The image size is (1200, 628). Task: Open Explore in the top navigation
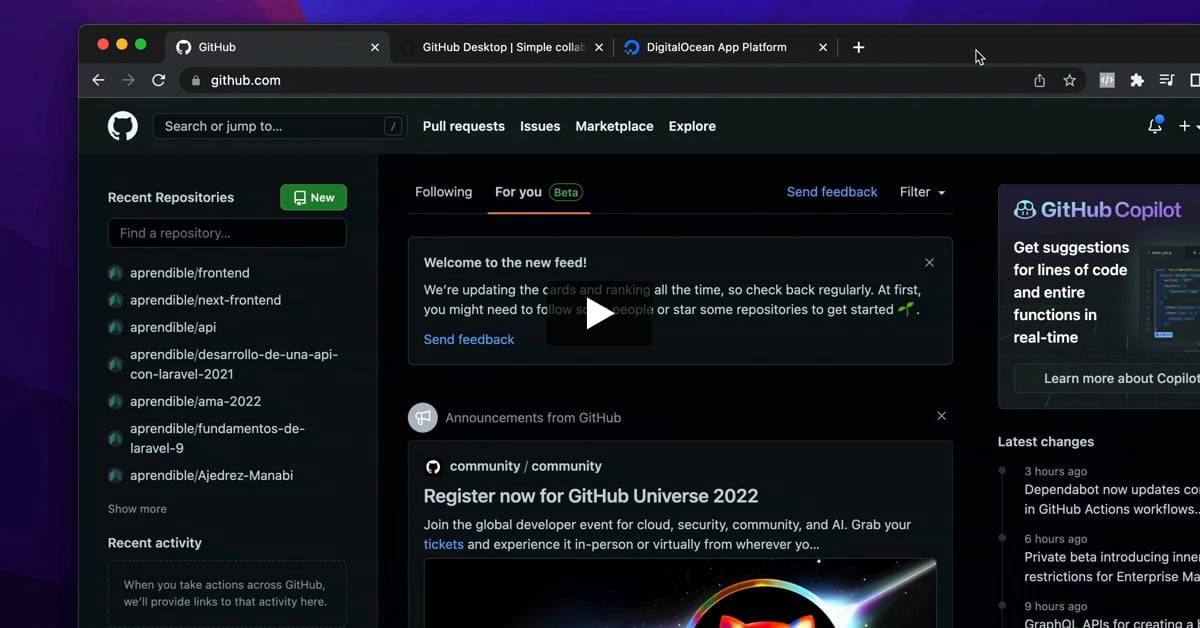[692, 126]
